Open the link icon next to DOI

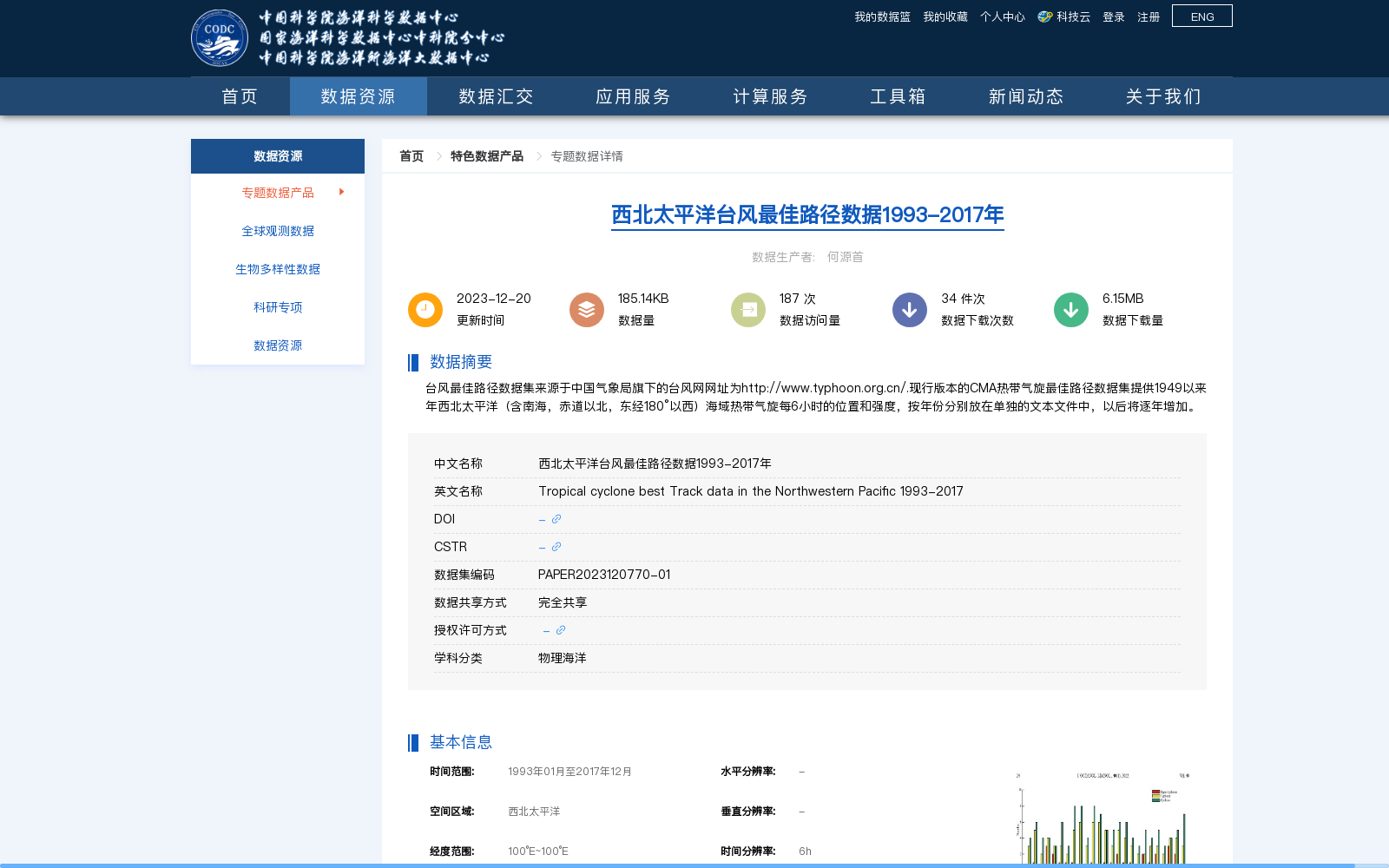click(556, 518)
